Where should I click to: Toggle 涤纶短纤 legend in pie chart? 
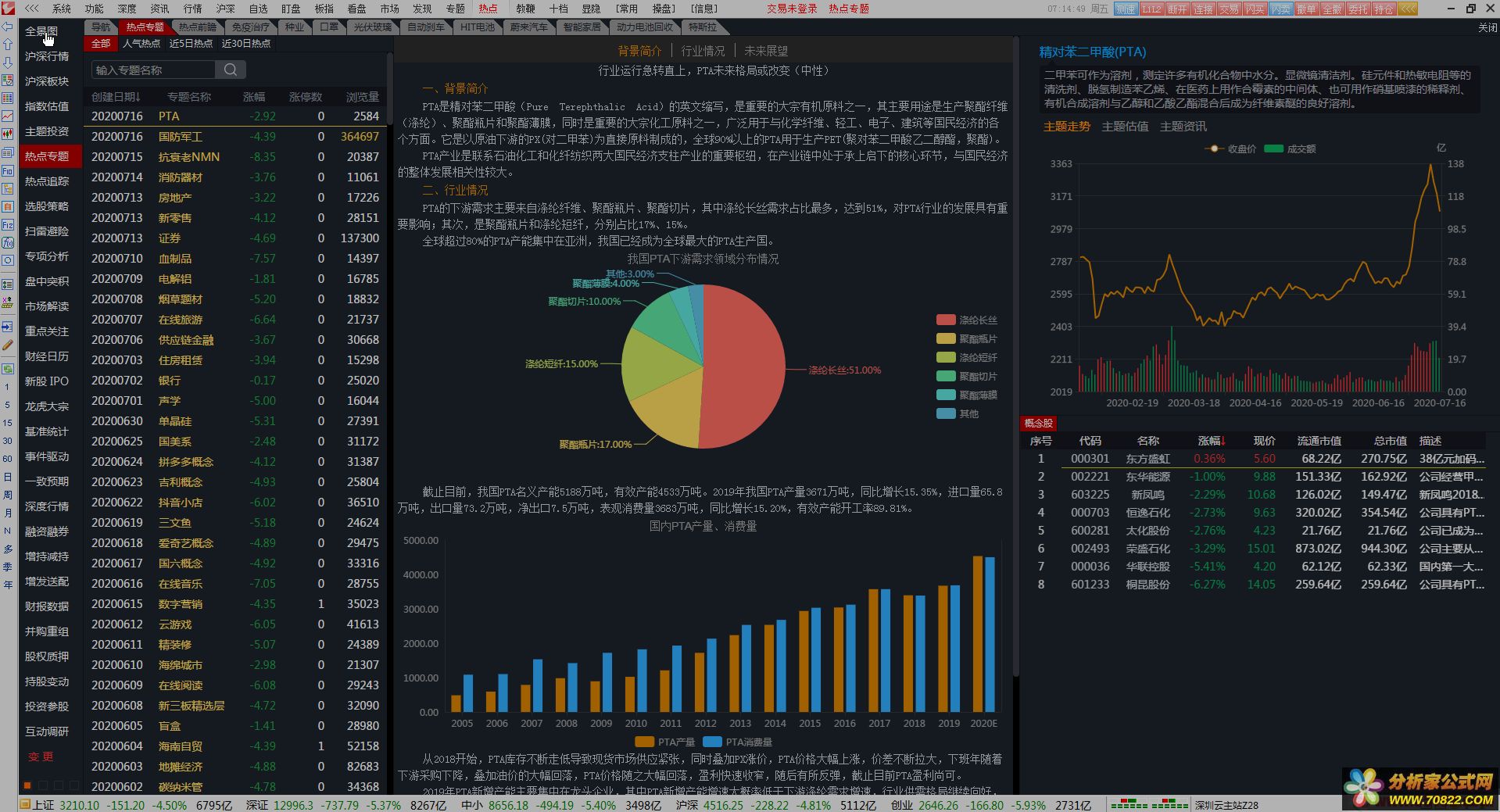967,357
